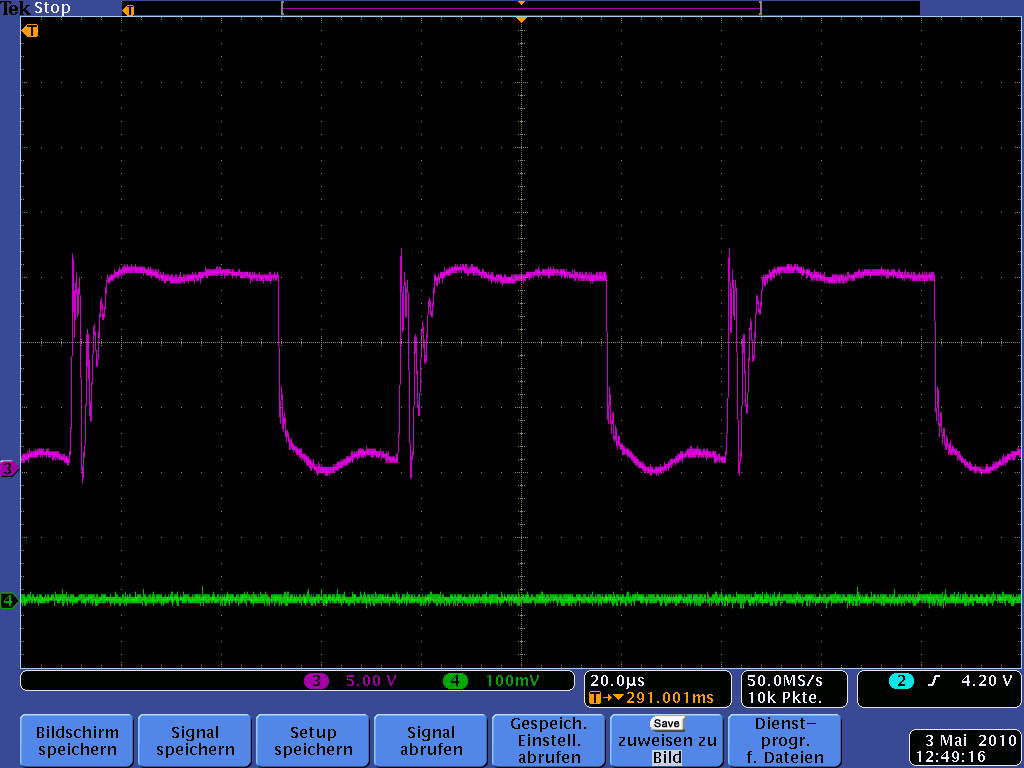
Task: Click the 12:49:16 time display
Action: pyautogui.click(x=951, y=757)
